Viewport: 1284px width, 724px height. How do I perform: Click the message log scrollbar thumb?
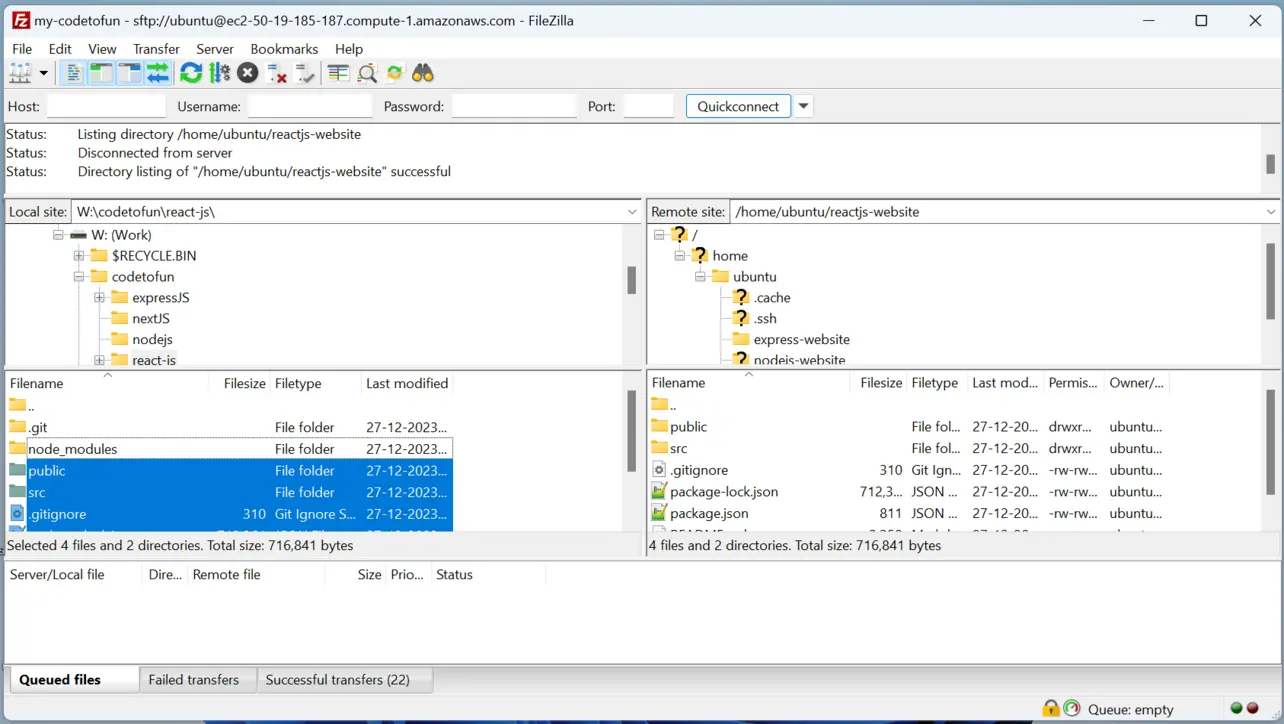(x=1271, y=164)
